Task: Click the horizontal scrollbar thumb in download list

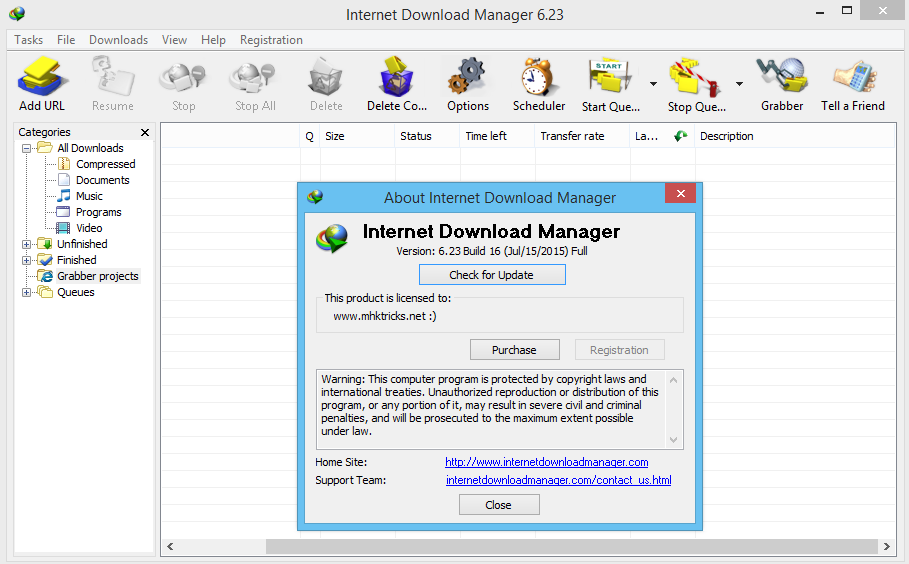Action: click(572, 546)
